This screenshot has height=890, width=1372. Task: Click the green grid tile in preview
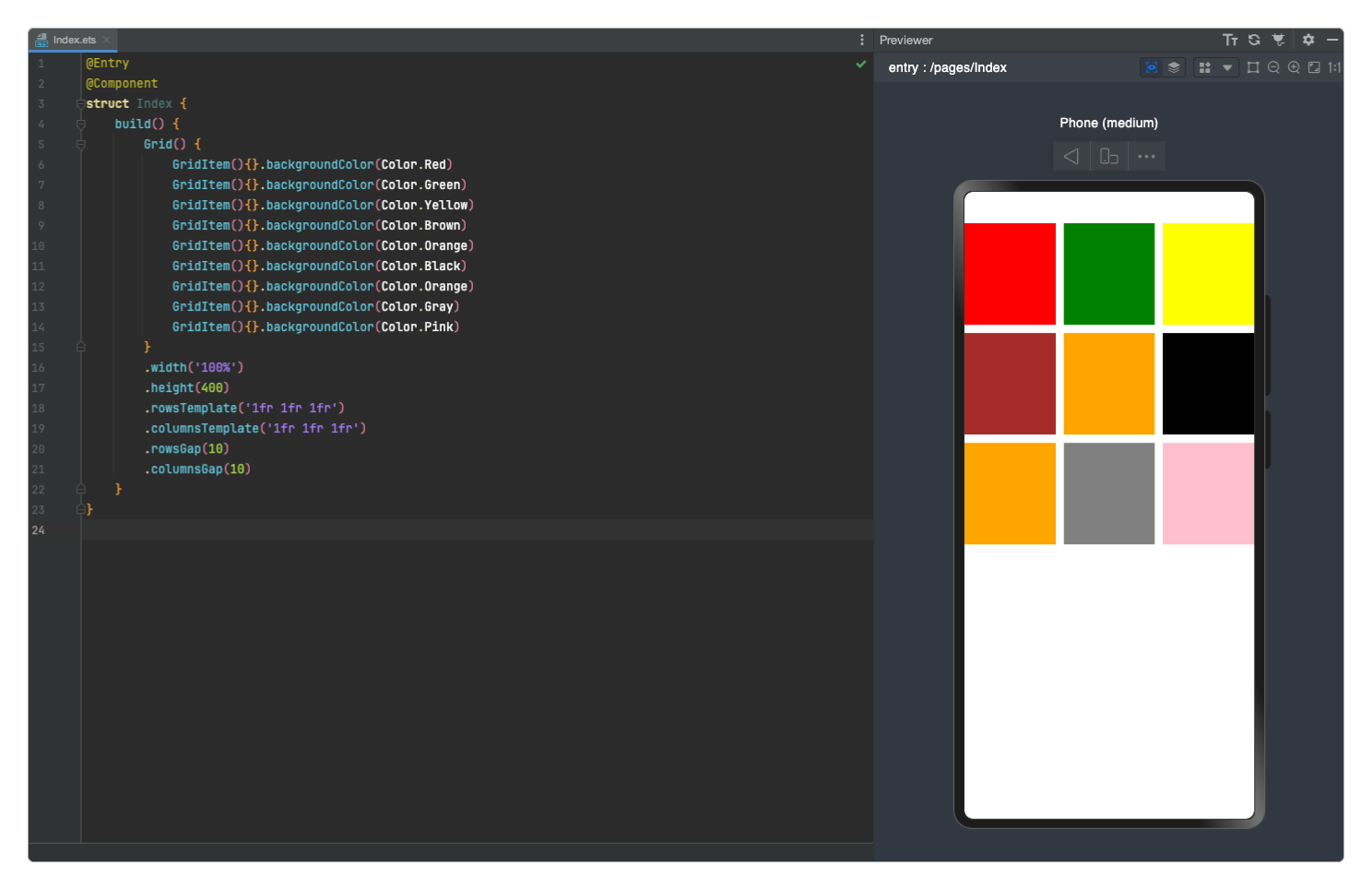coord(1109,274)
